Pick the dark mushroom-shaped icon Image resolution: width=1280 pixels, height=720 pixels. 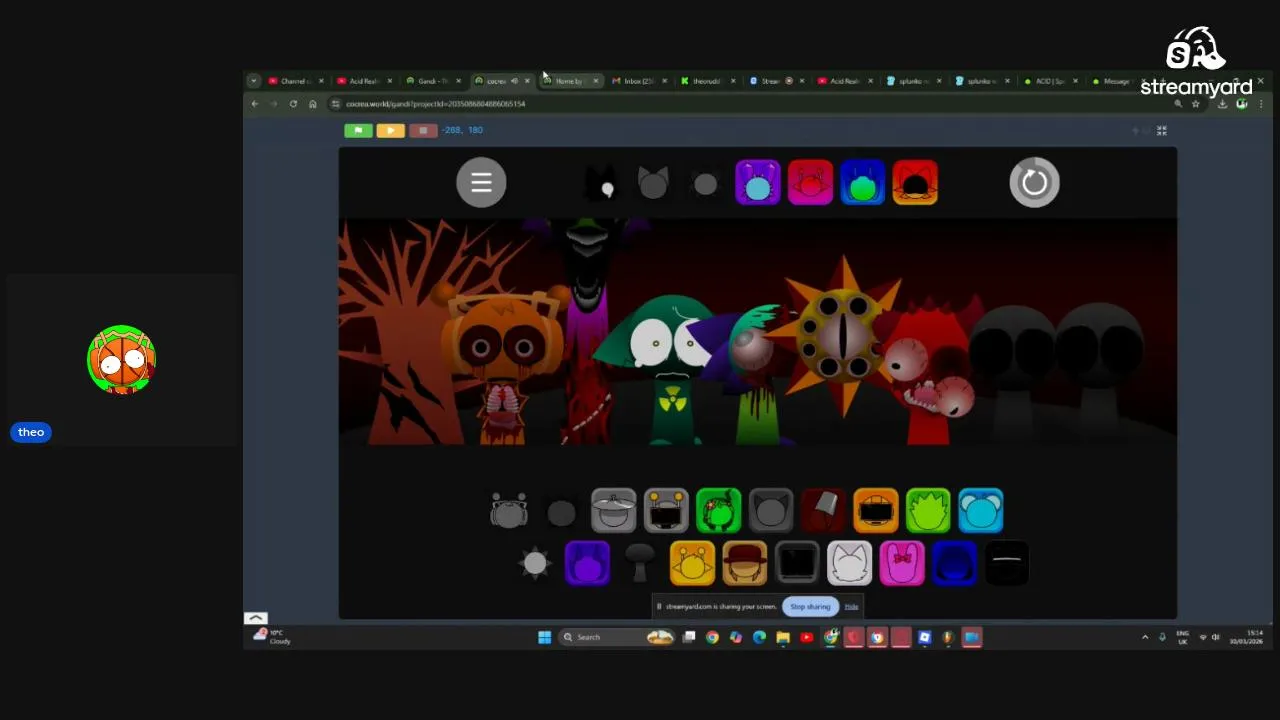[x=640, y=563]
